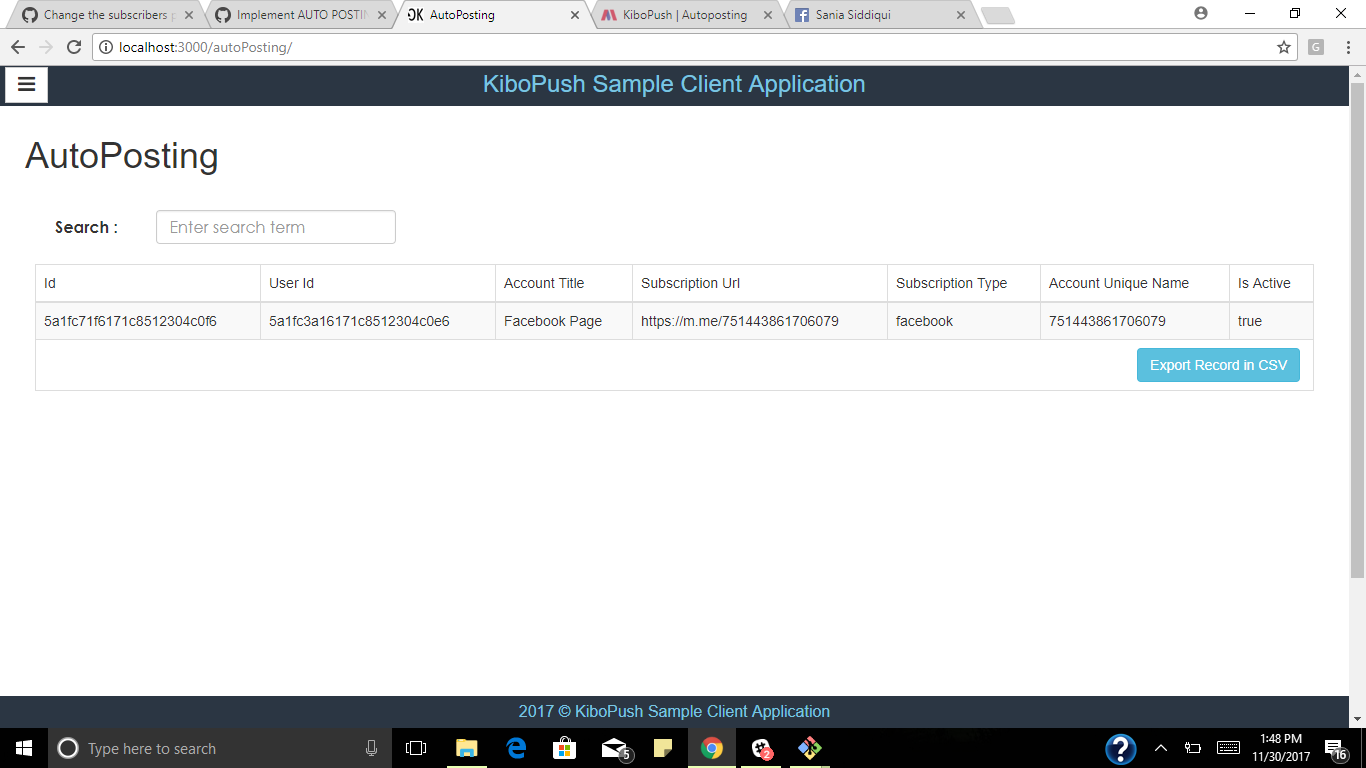1366x768 pixels.
Task: Click the microphone in taskbar search
Action: 372,748
